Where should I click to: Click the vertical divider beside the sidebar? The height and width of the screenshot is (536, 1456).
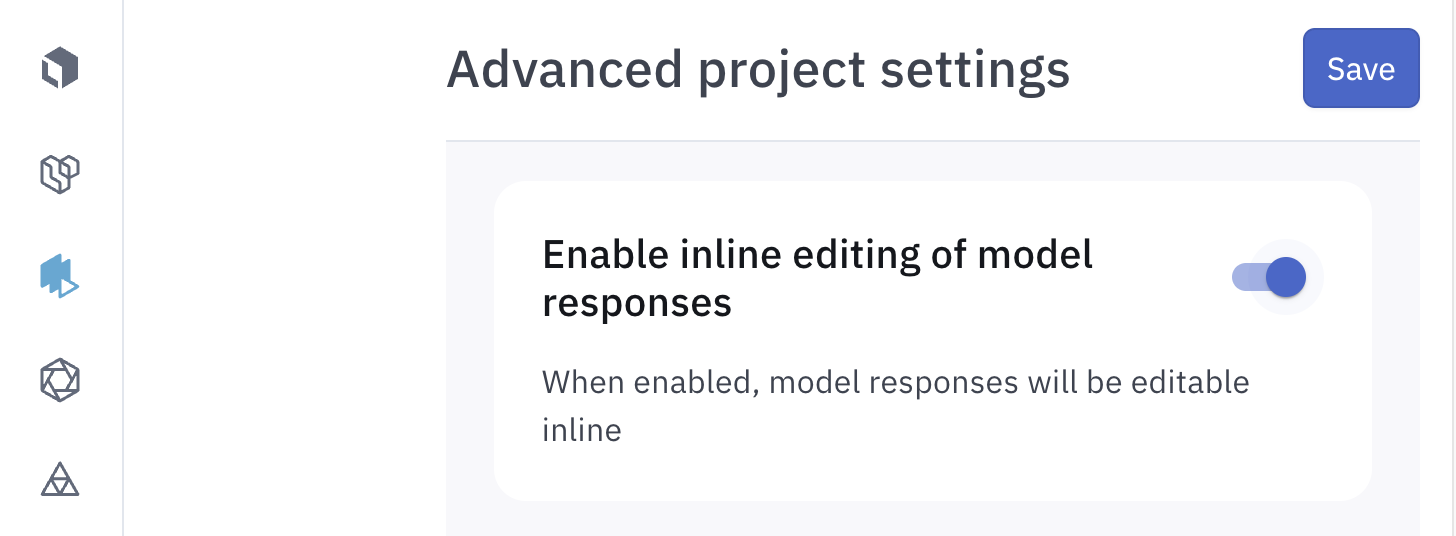pyautogui.click(x=123, y=300)
